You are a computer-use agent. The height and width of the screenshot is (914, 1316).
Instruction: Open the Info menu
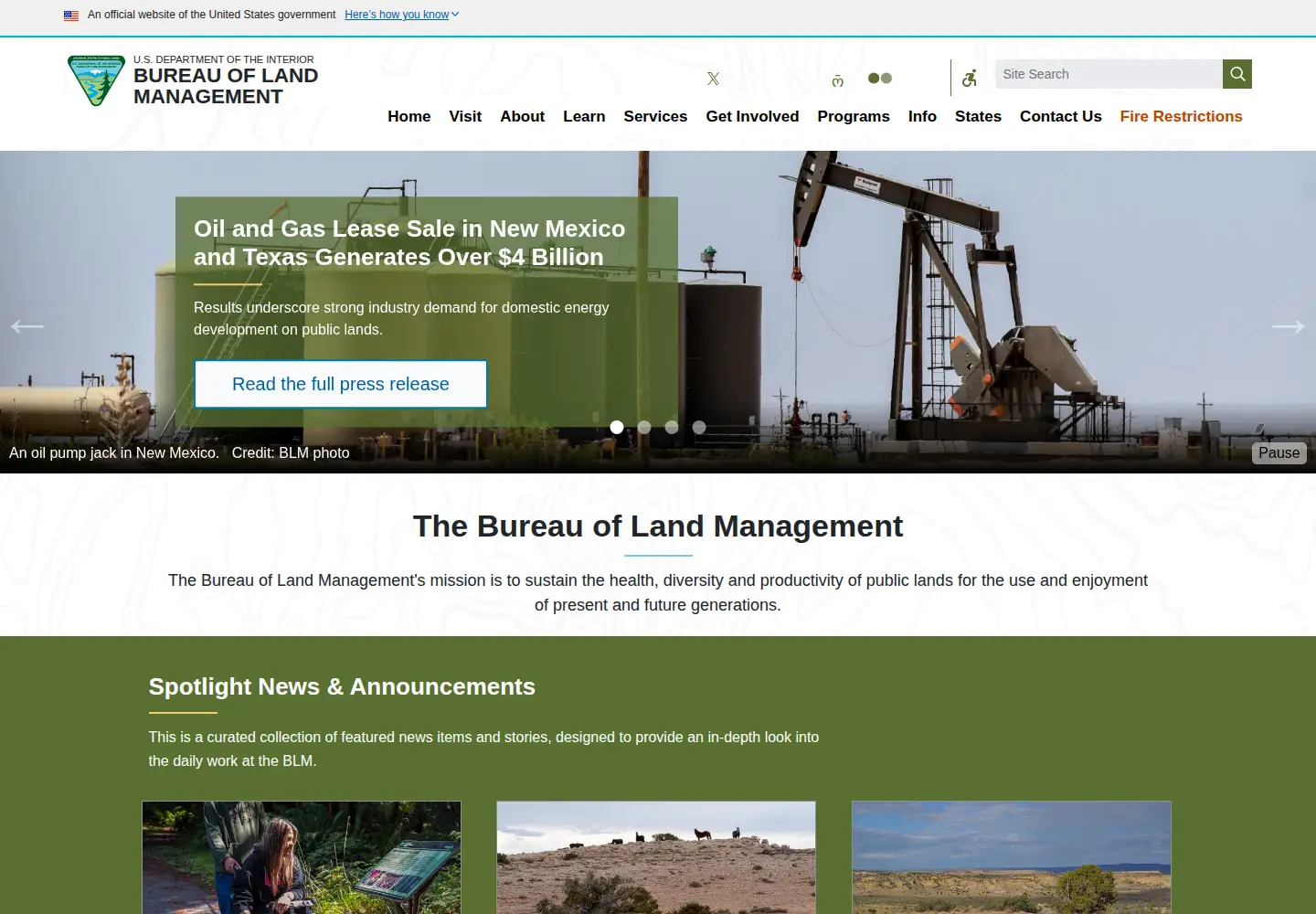922,117
